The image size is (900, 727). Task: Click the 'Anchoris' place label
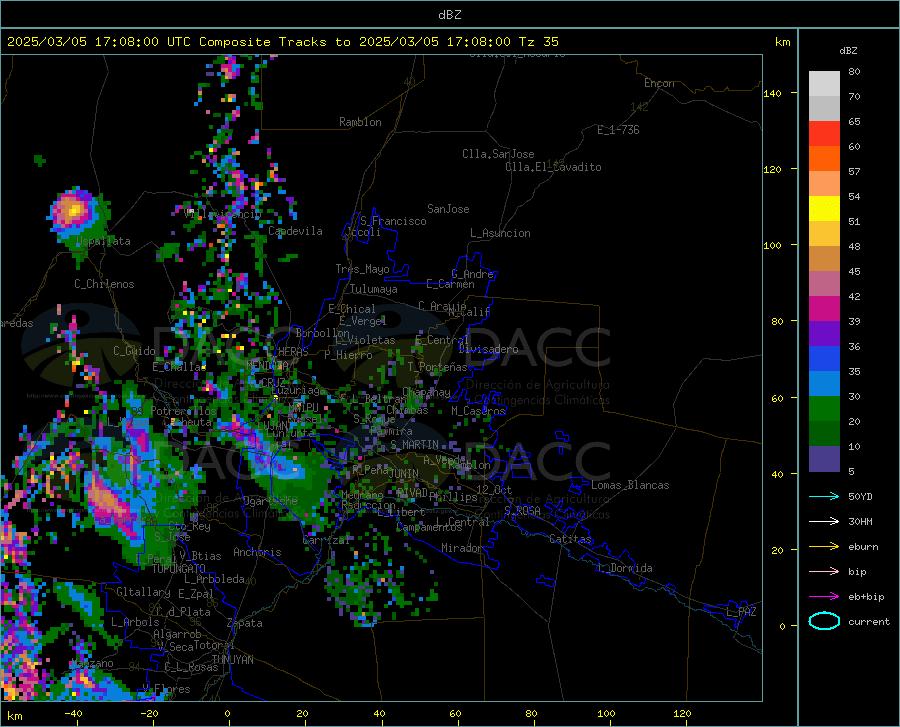257,552
